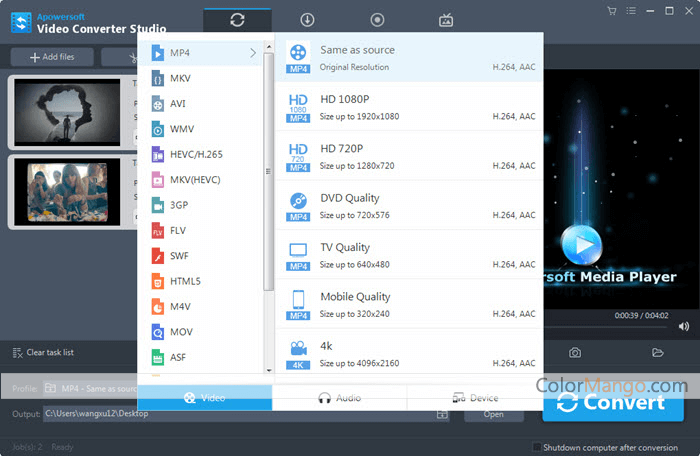Click the browse icon in the Output path field

pyautogui.click(x=442, y=413)
